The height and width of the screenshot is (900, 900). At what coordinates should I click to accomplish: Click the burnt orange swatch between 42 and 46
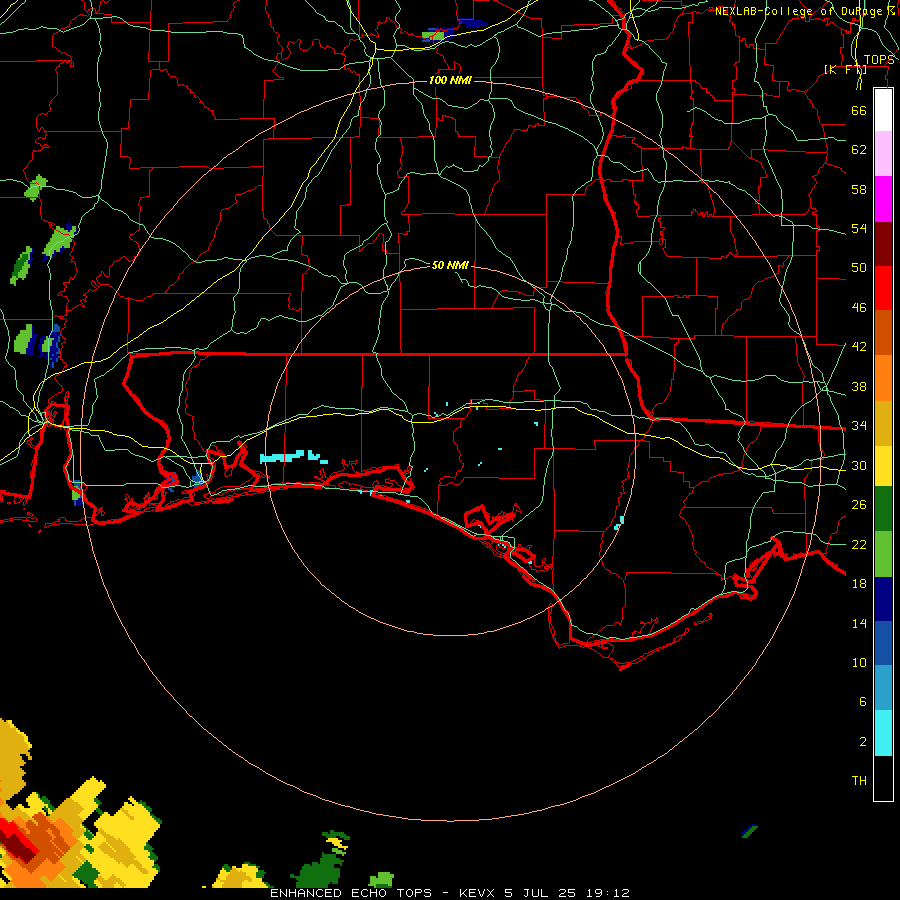(x=883, y=333)
